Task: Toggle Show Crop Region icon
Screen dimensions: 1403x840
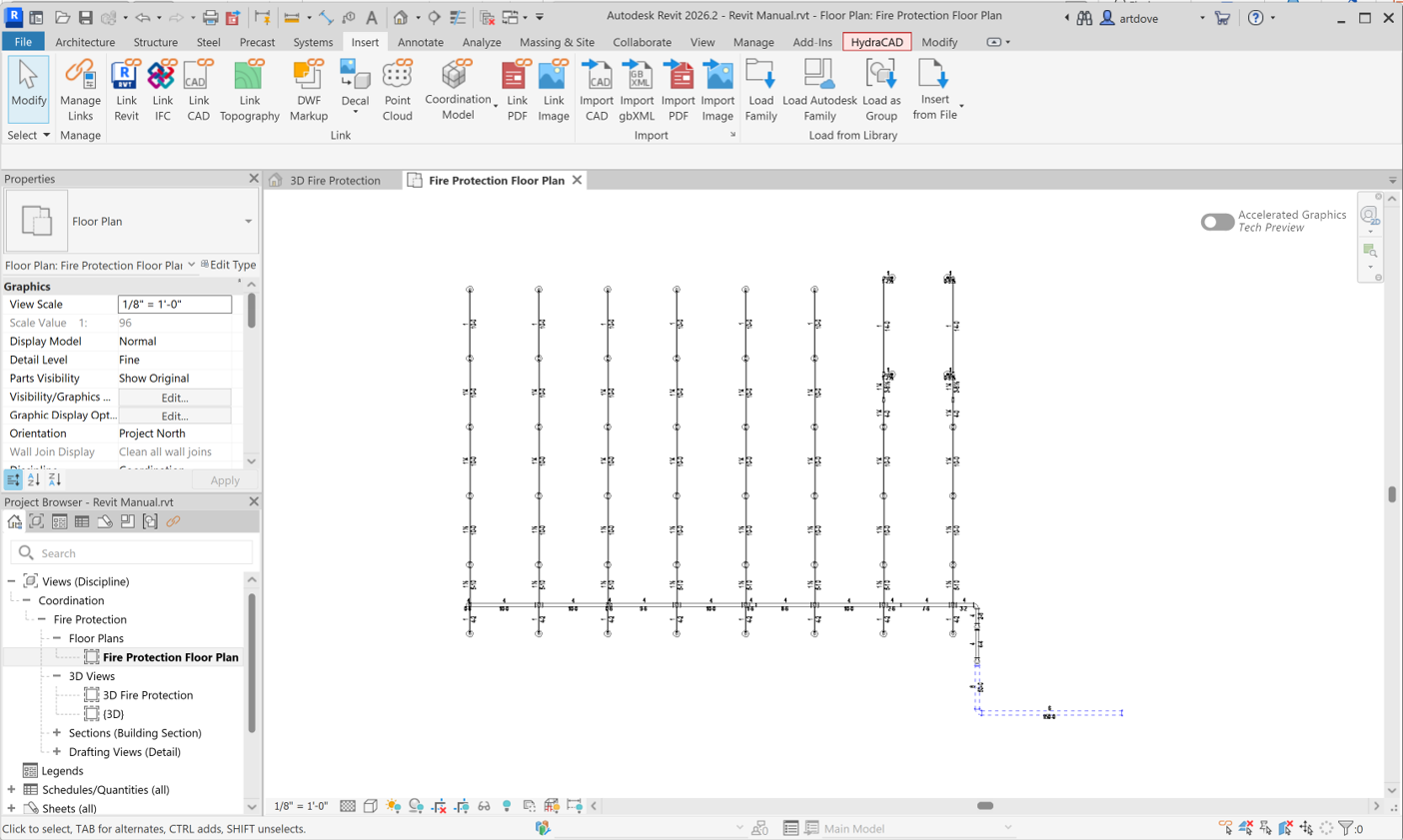Action: pyautogui.click(x=462, y=805)
